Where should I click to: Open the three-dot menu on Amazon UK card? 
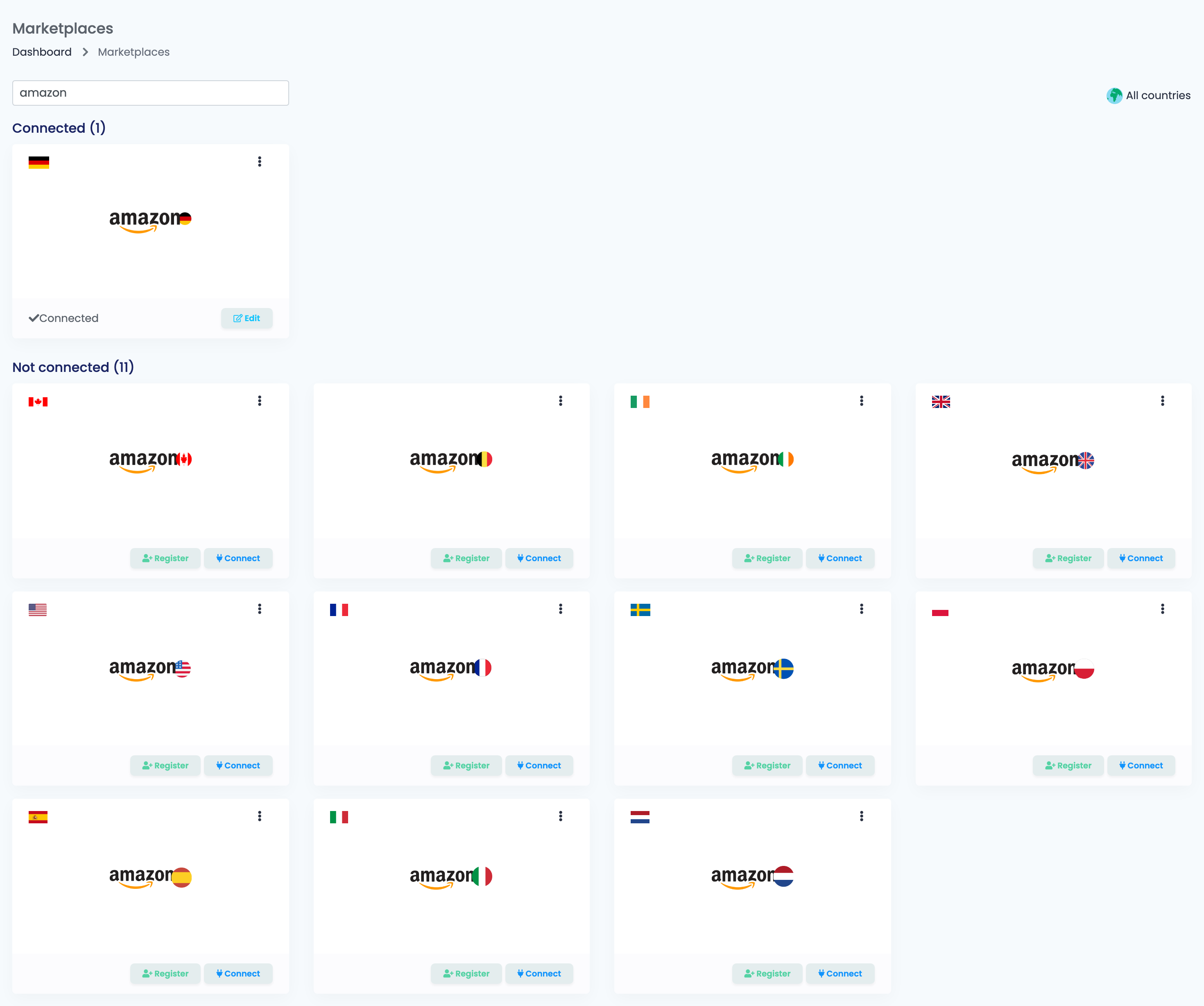tap(1163, 401)
